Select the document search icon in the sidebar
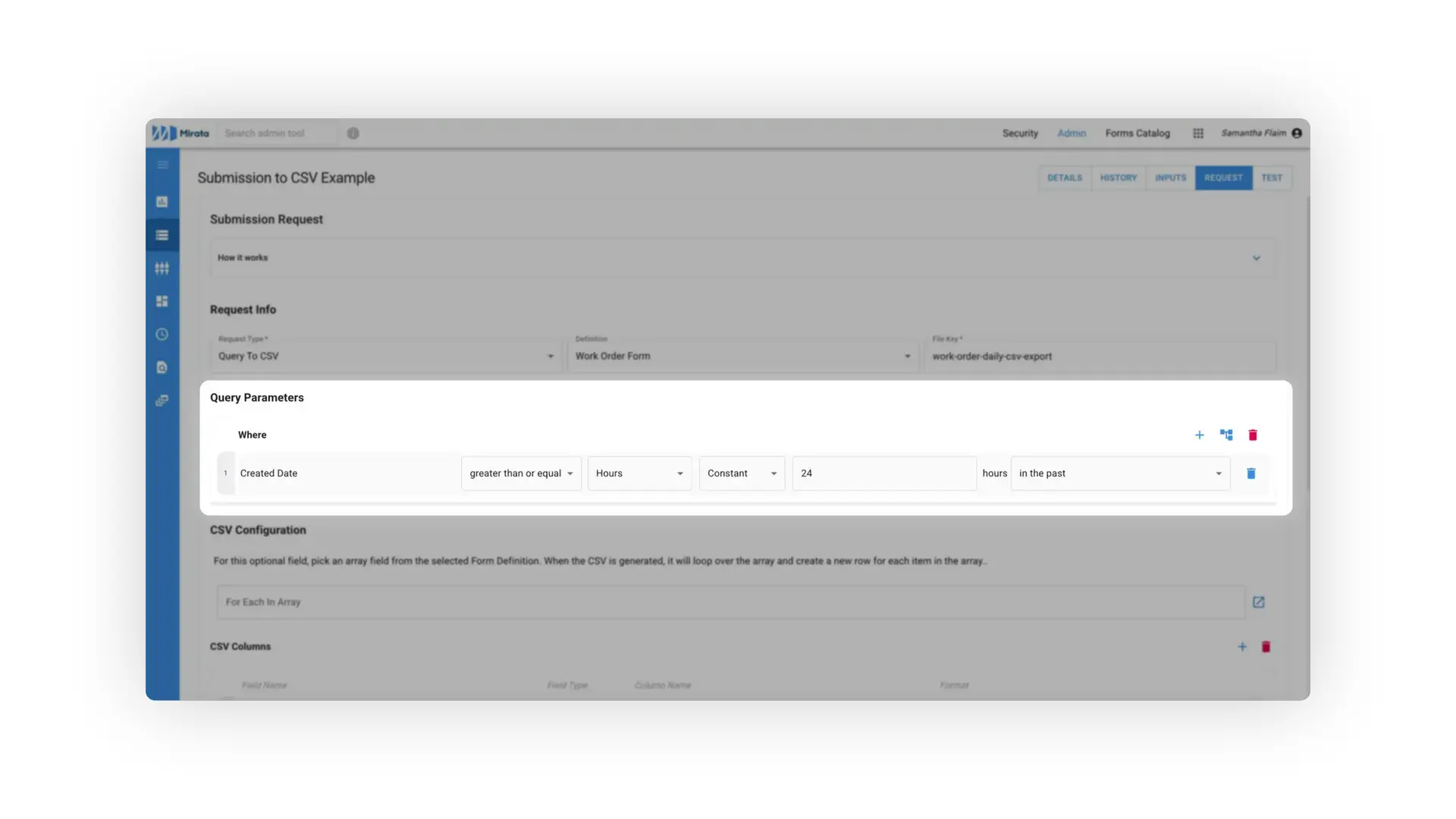Viewport: 1456px width, 819px height. pyautogui.click(x=162, y=367)
